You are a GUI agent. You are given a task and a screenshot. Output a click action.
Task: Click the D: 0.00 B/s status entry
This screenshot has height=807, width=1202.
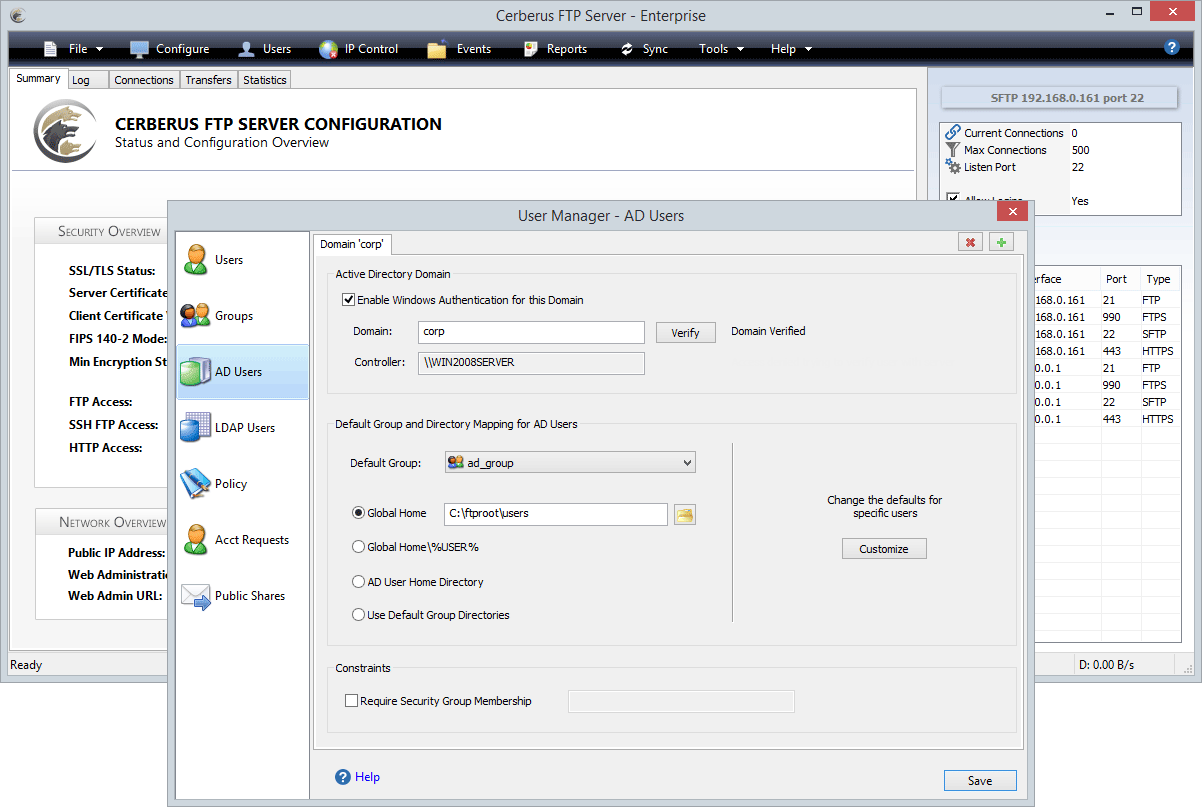(1107, 665)
